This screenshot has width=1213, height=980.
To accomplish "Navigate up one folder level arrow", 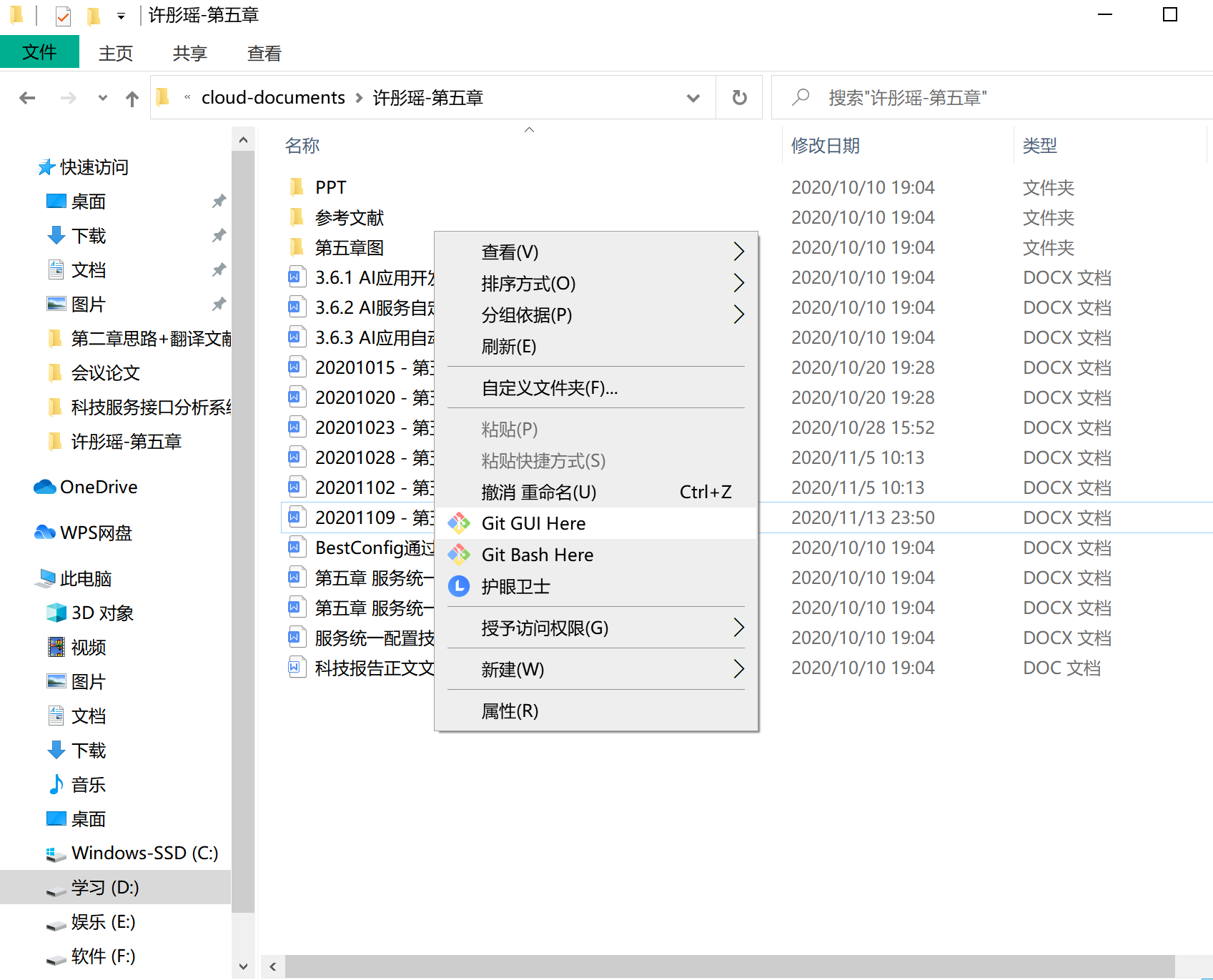I will (x=132, y=98).
